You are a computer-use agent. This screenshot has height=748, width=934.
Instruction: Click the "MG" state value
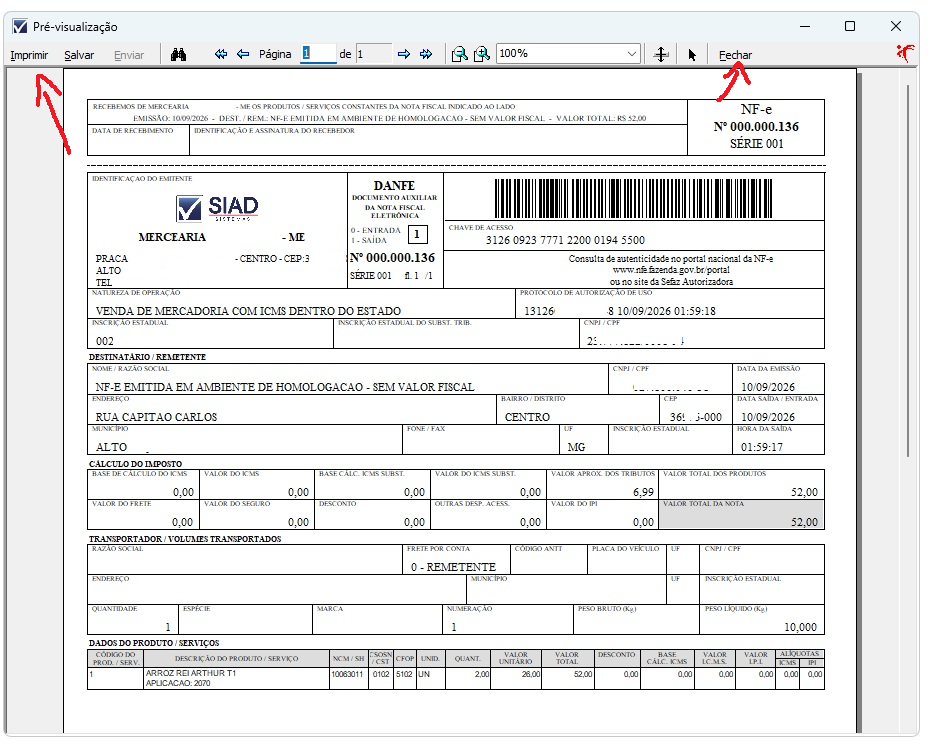point(576,447)
